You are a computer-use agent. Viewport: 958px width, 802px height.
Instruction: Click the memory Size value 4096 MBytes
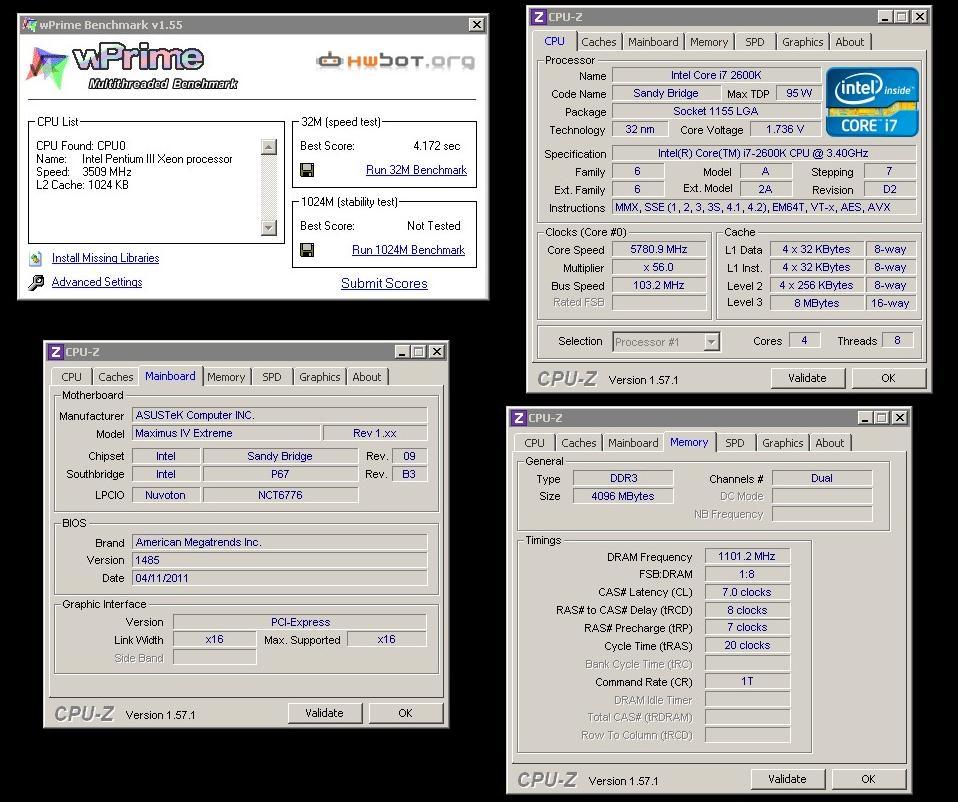(623, 496)
